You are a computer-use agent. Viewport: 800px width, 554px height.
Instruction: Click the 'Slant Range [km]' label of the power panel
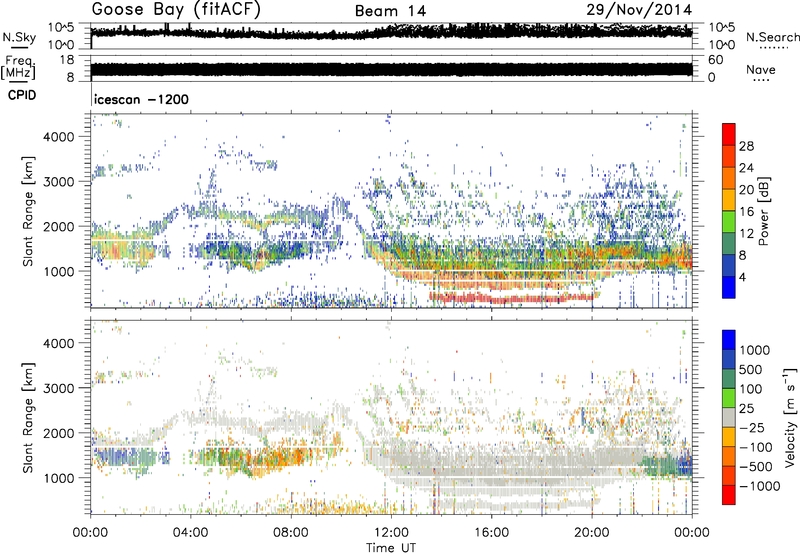click(28, 211)
